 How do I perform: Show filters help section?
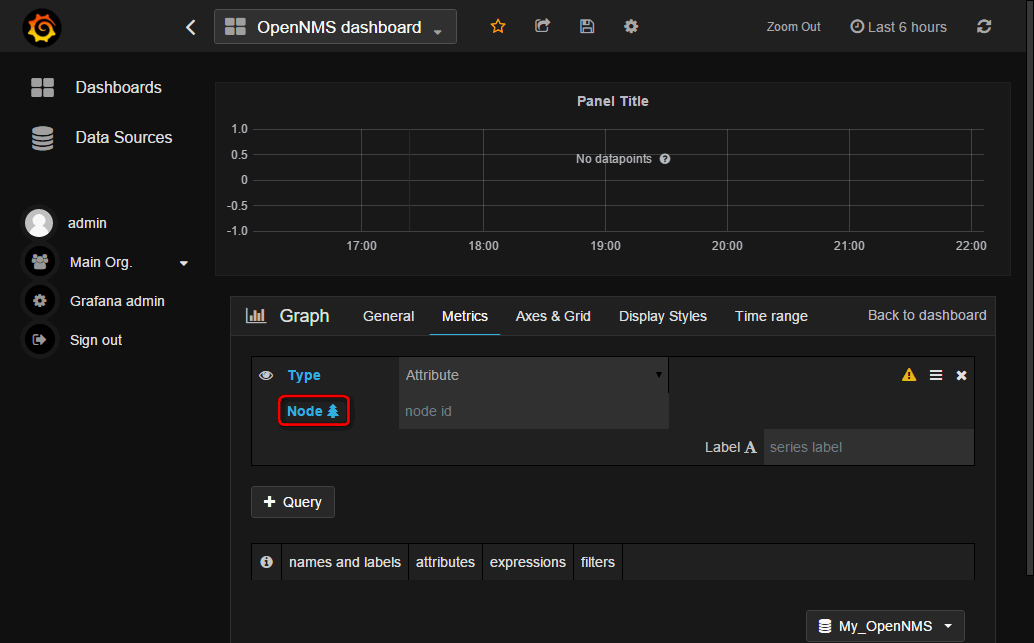pos(597,562)
